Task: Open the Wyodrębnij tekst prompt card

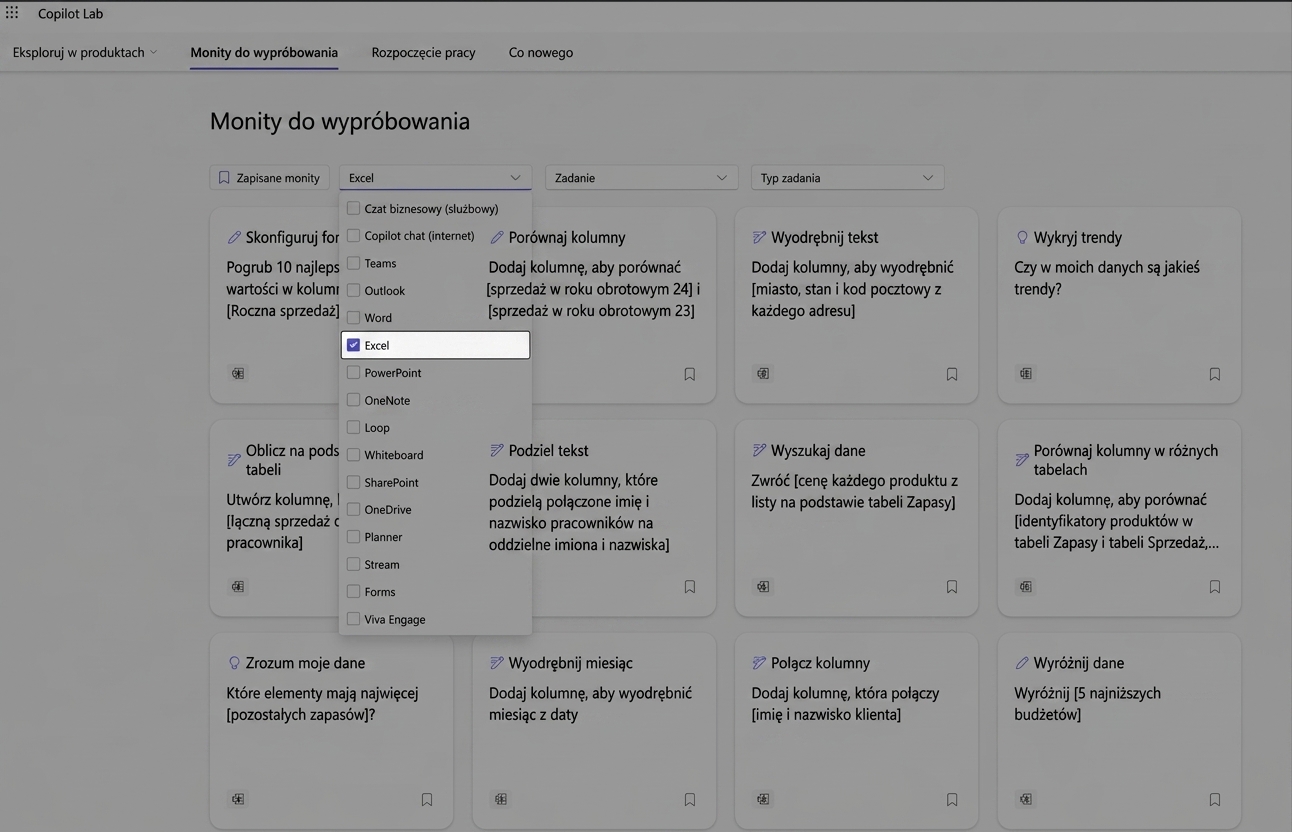Action: click(x=856, y=305)
